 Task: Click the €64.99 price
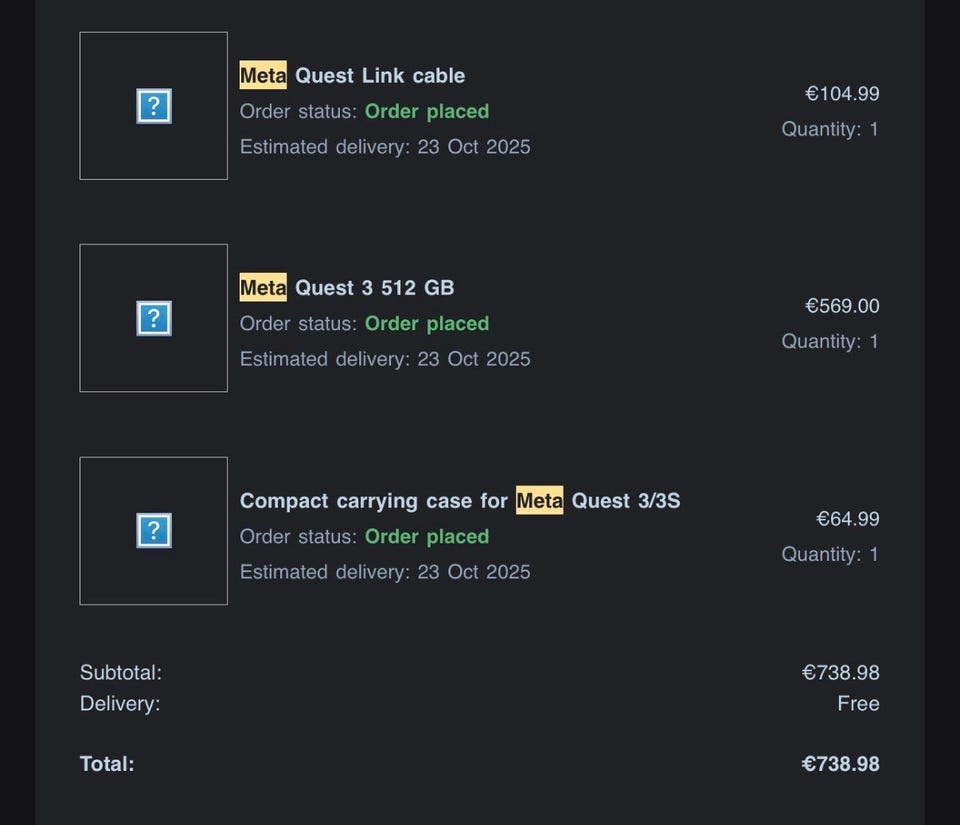[847, 519]
